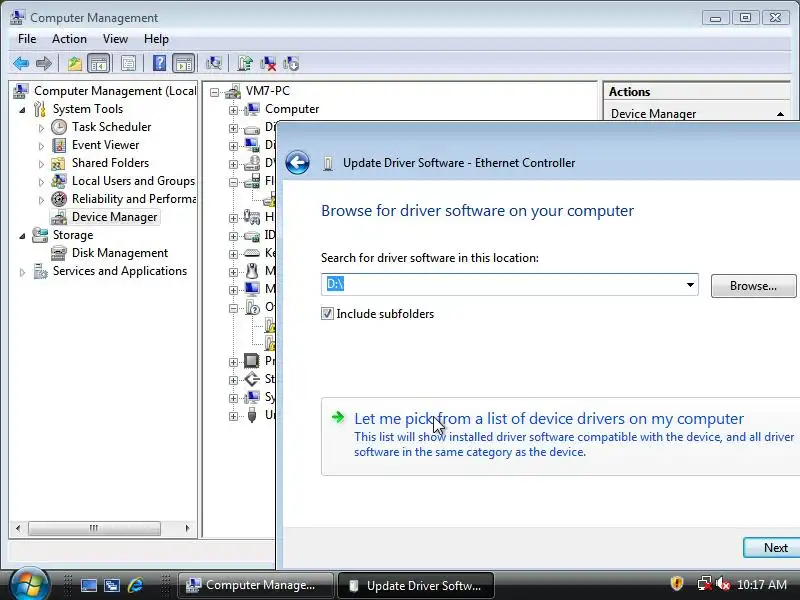
Task: Click the Switch between windows quick launch icon
Action: coord(112,585)
